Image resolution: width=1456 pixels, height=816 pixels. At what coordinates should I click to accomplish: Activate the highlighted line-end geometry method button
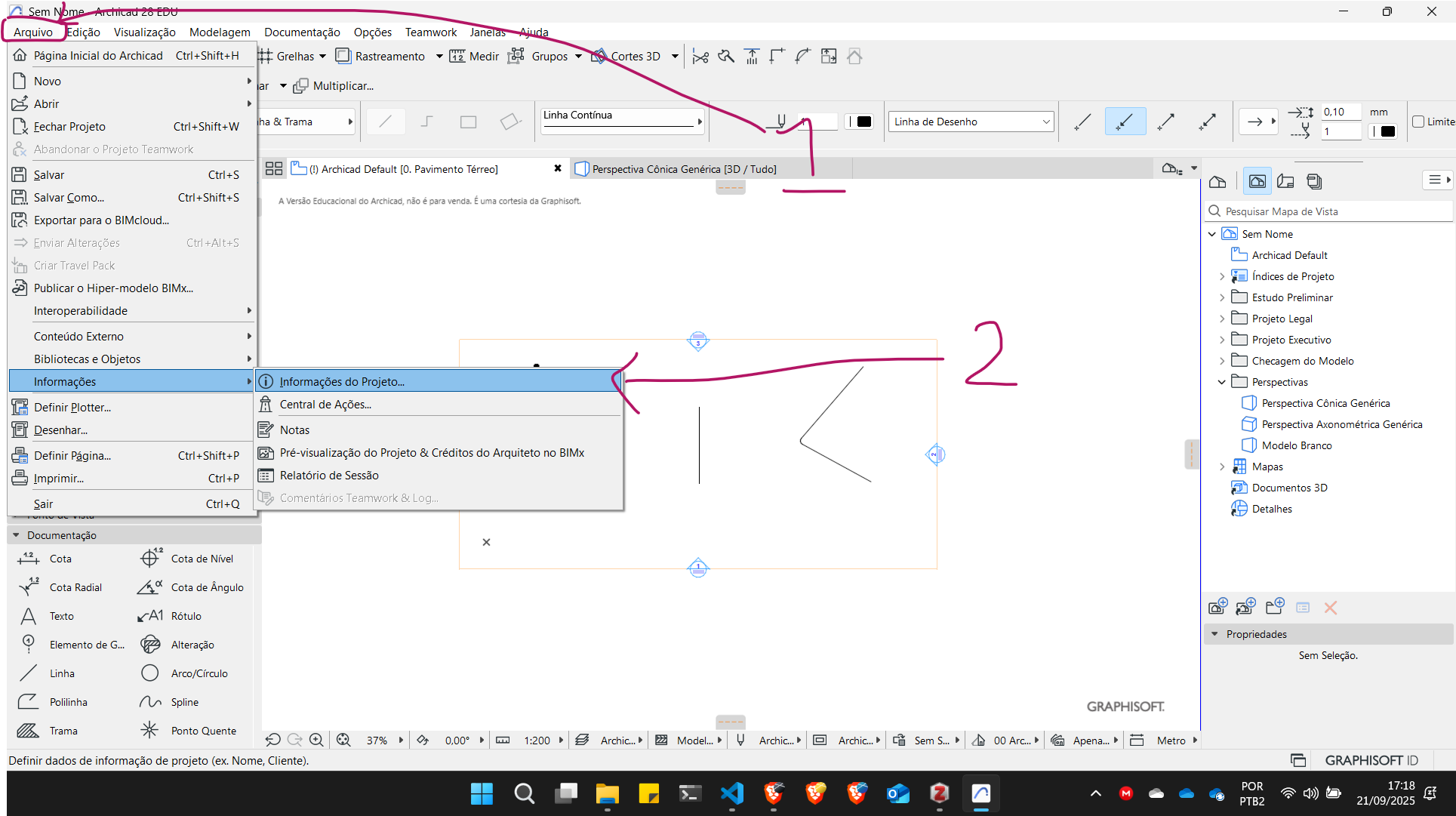(x=1125, y=122)
